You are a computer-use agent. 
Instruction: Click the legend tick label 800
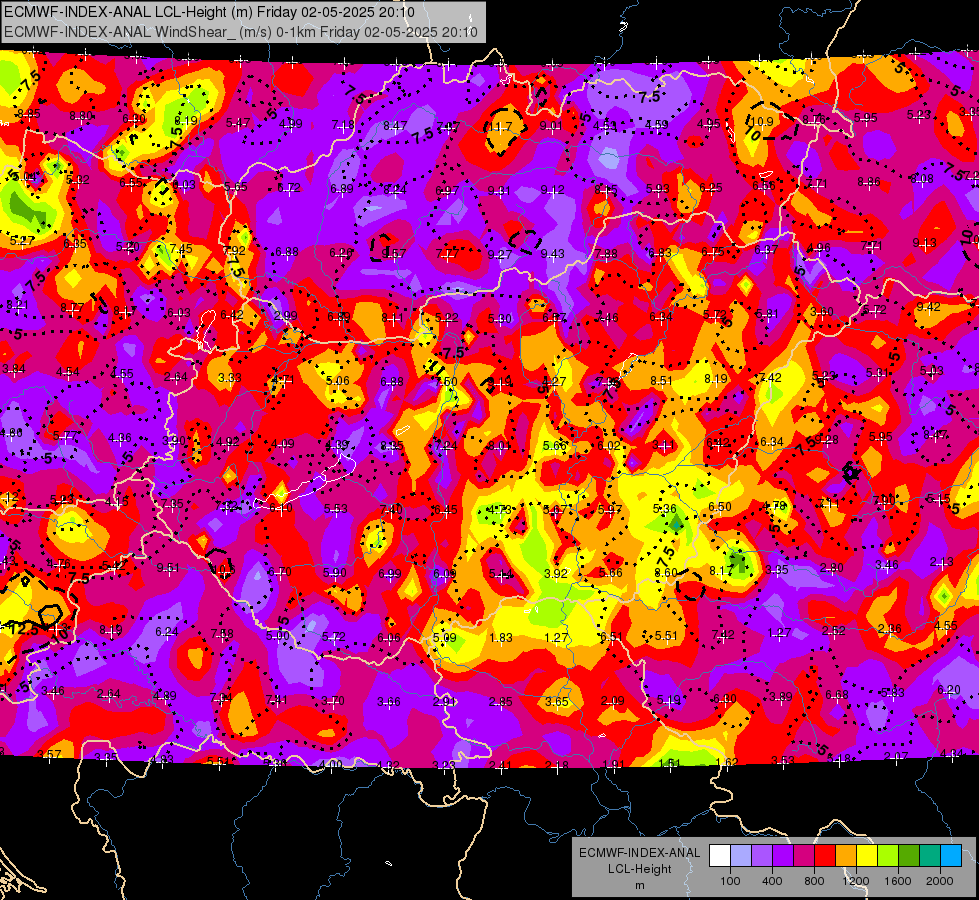pyautogui.click(x=814, y=881)
